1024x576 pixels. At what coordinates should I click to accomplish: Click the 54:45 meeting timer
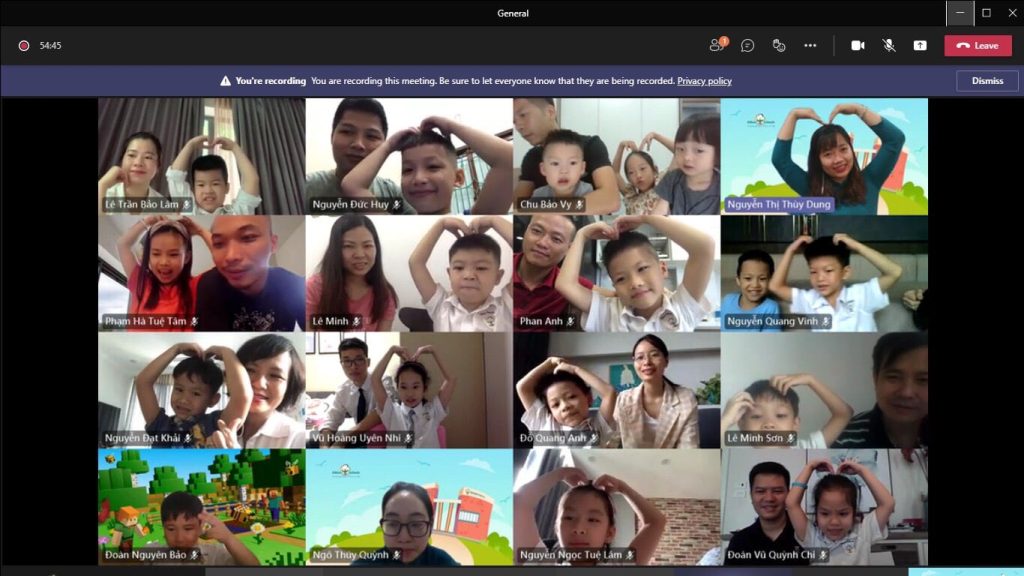click(x=51, y=45)
